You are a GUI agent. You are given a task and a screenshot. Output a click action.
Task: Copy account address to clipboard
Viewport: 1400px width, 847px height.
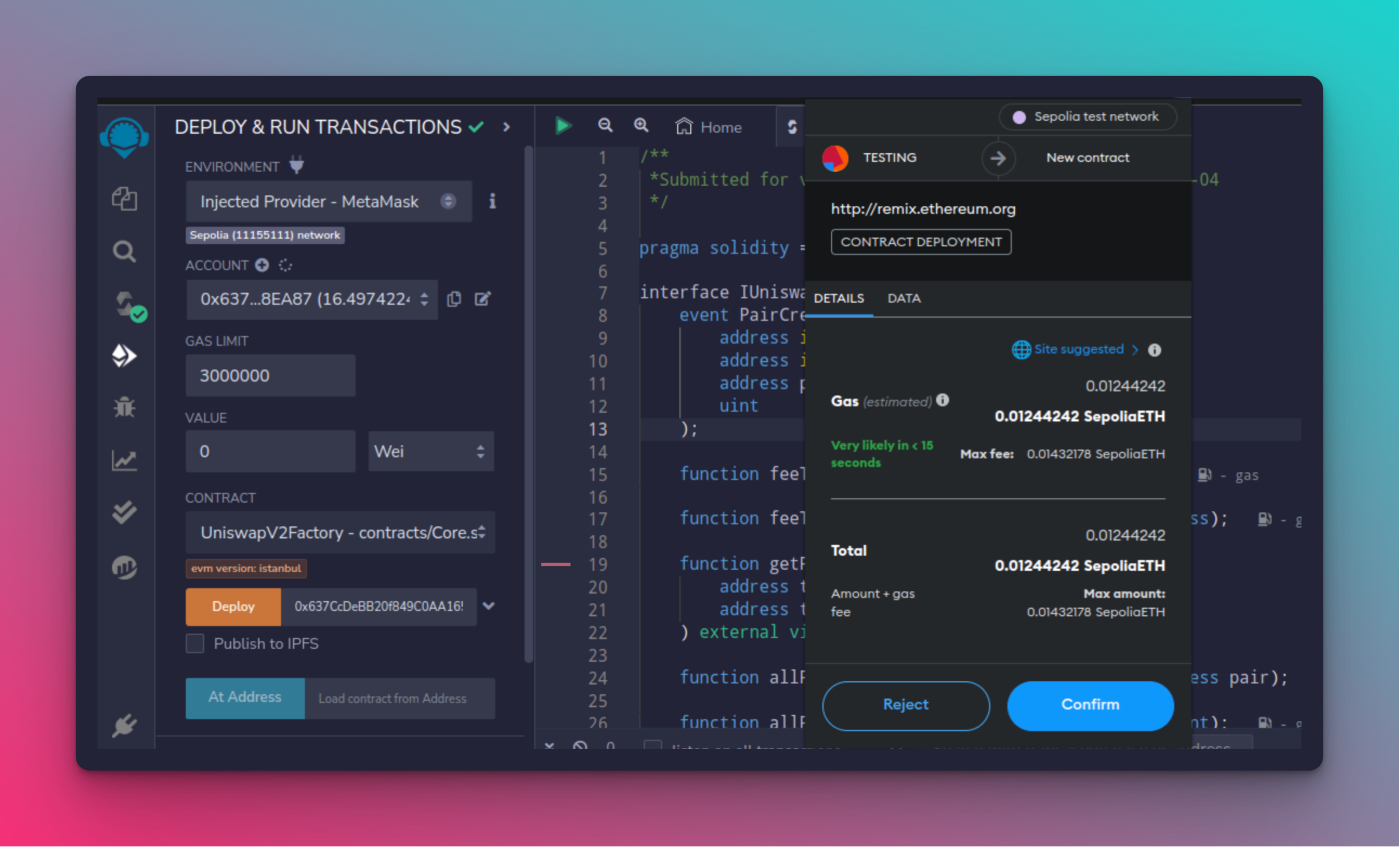click(x=454, y=299)
